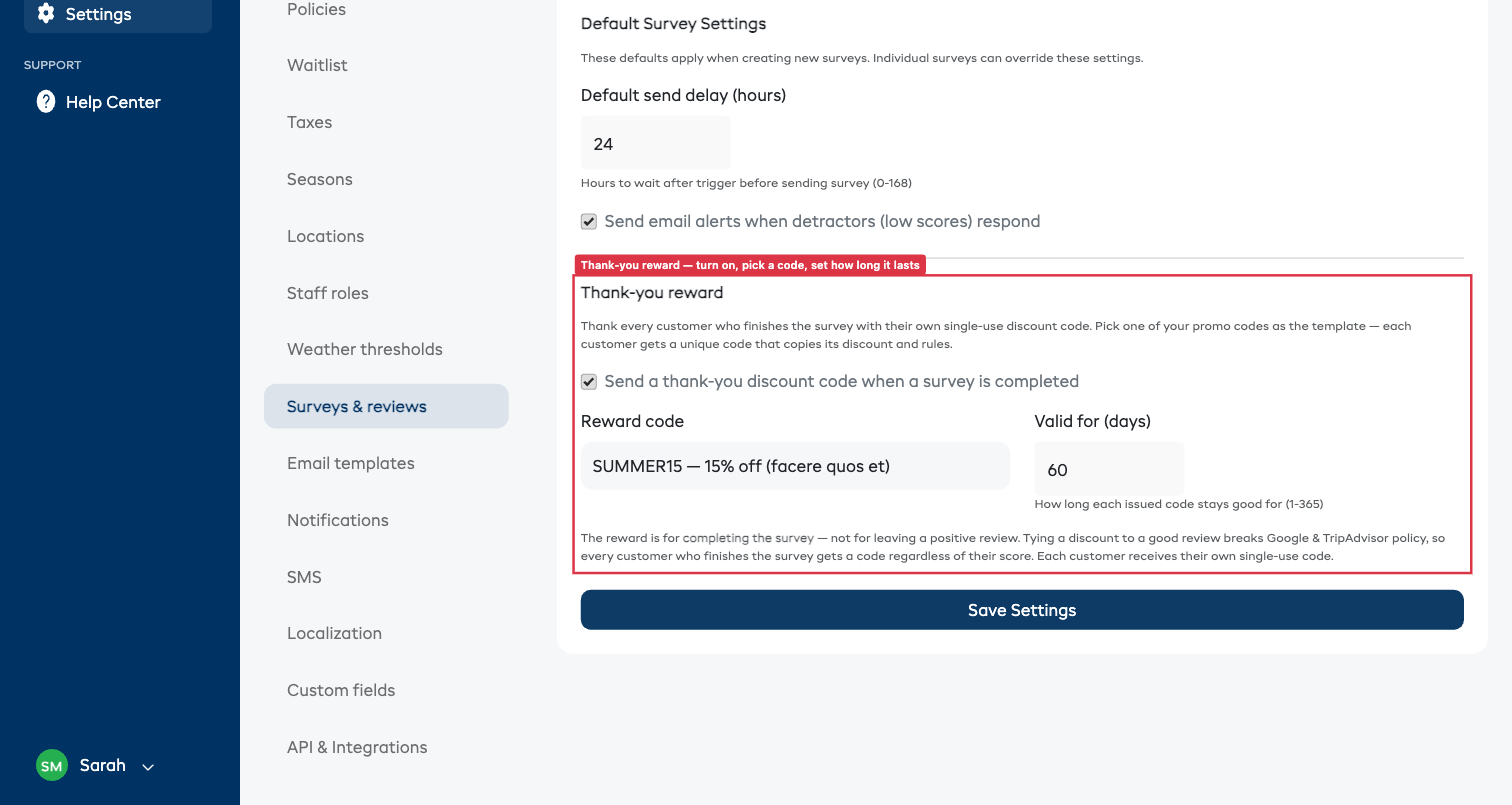Click the "Reward code" label
Screen dimensions: 1512x805
[632, 422]
